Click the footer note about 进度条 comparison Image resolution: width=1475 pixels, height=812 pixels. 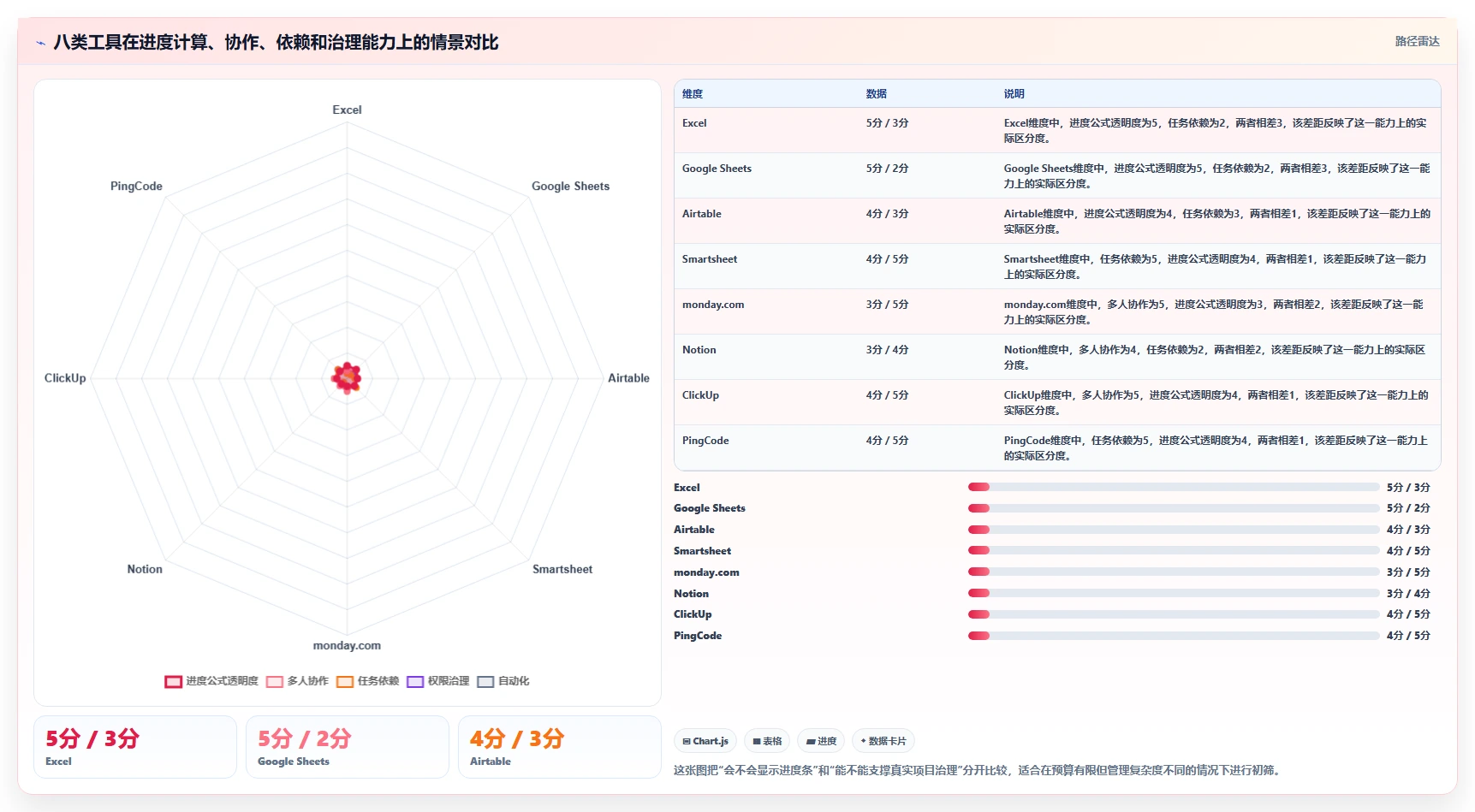[978, 770]
